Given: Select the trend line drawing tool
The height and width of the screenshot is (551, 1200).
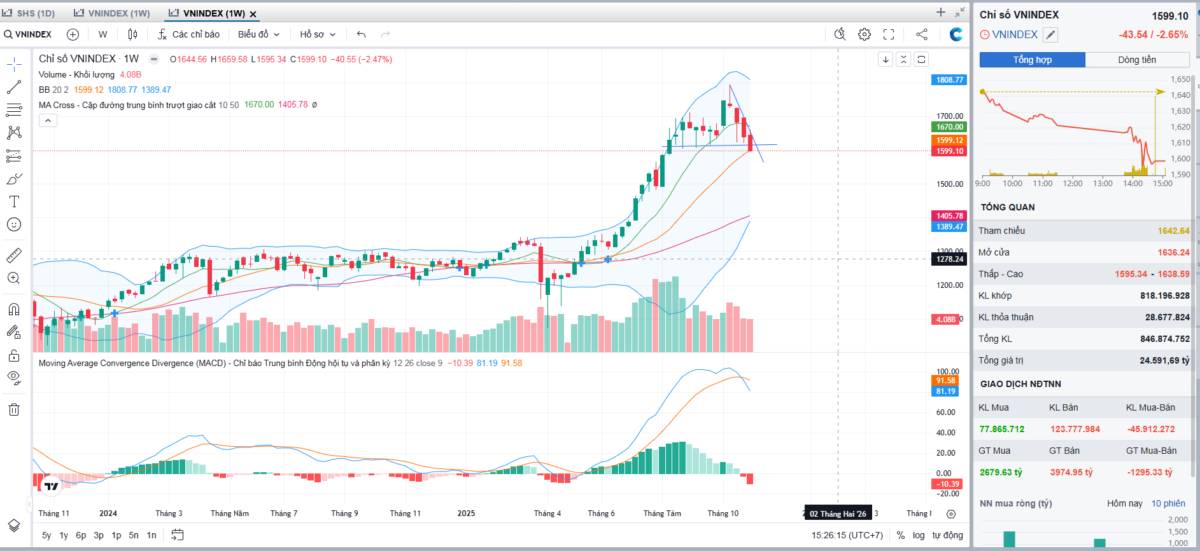Looking at the screenshot, I should [x=14, y=87].
